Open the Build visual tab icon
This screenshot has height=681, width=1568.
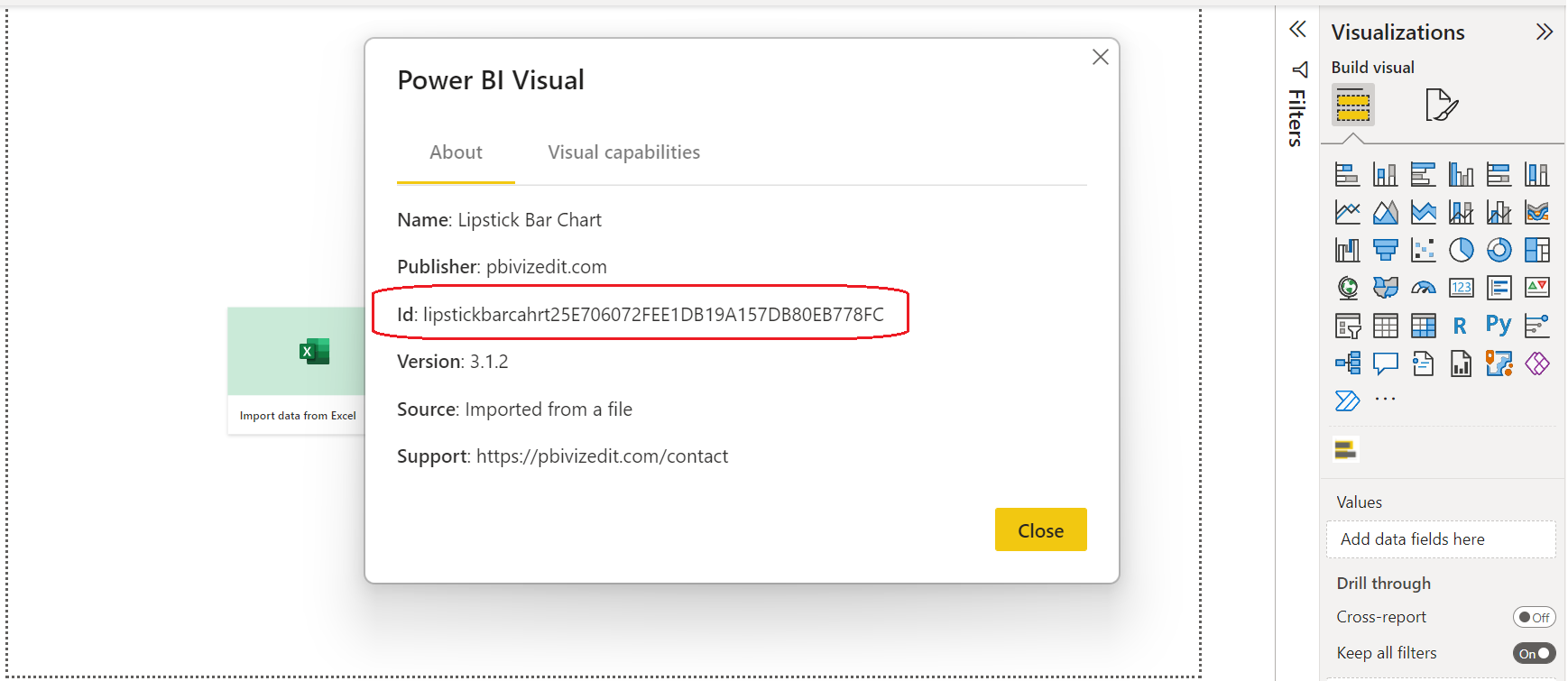pos(1352,105)
